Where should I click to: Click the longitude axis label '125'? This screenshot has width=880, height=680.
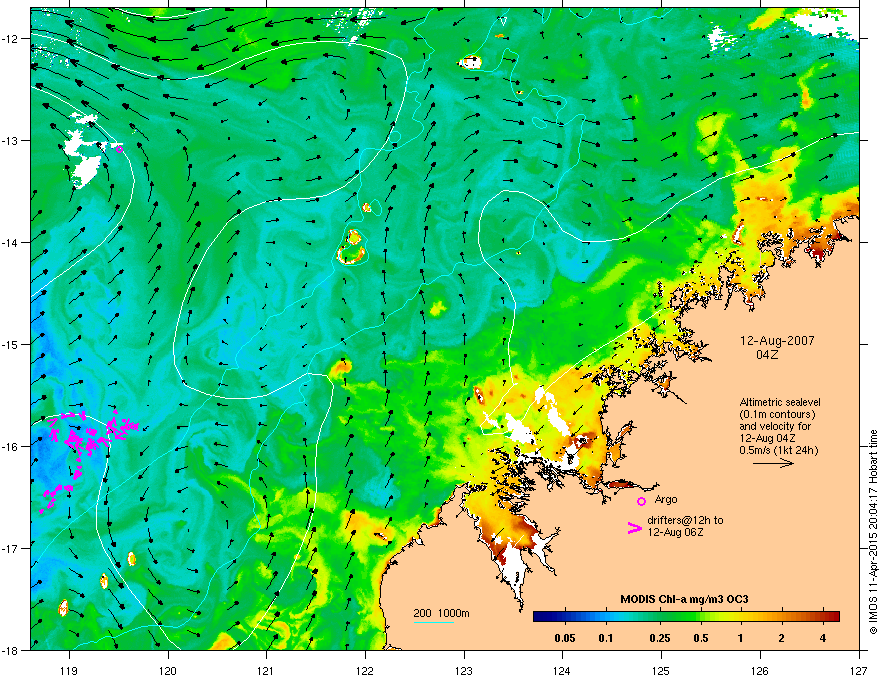tap(661, 670)
